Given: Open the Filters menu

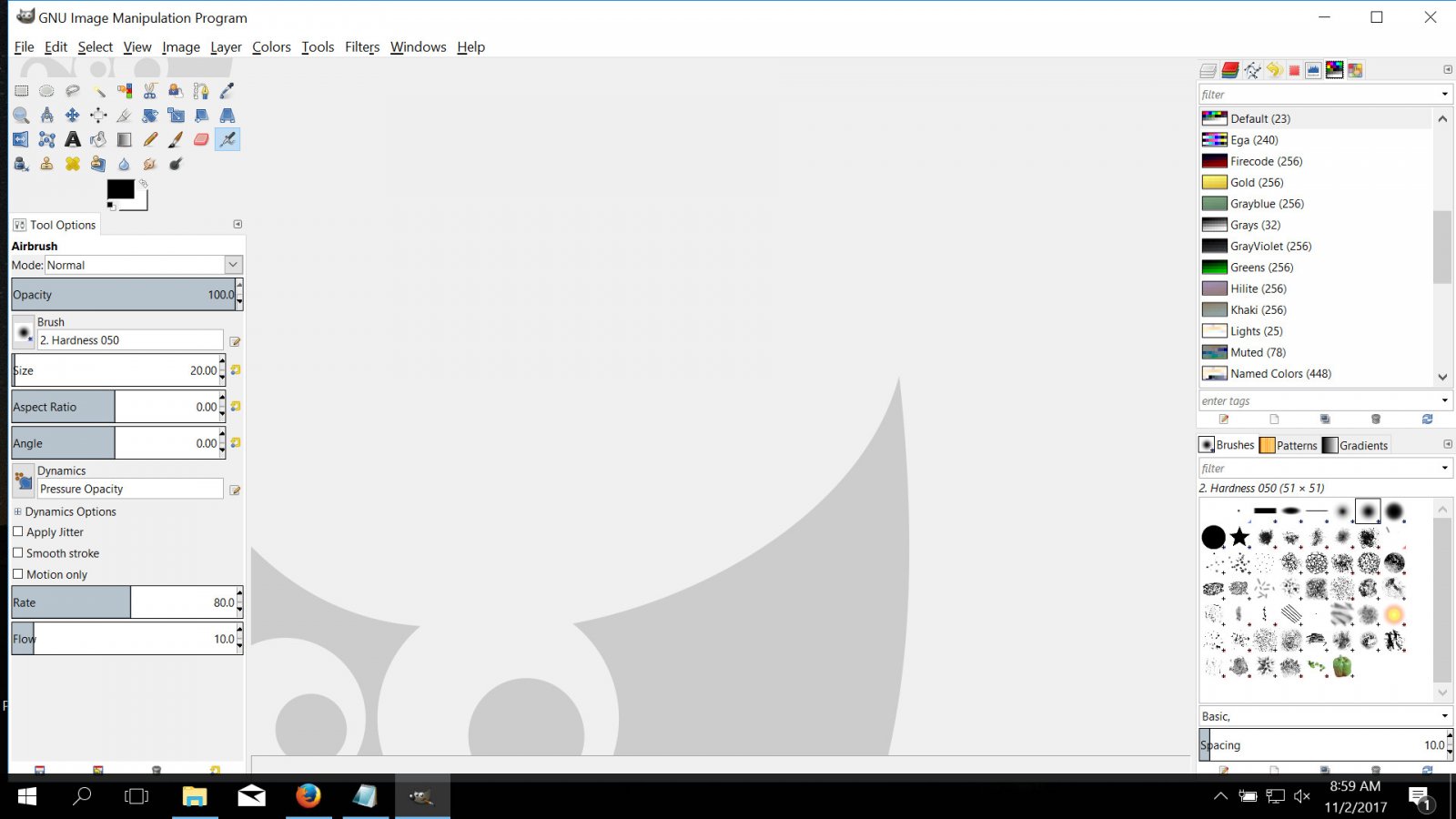Looking at the screenshot, I should (362, 46).
